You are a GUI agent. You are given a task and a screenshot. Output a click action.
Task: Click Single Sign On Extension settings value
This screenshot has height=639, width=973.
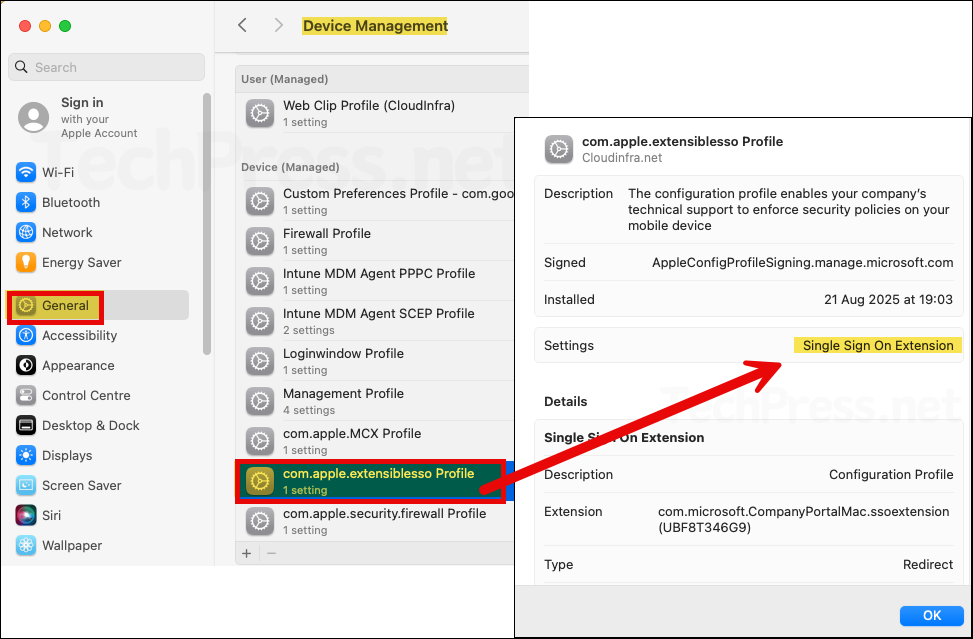[x=877, y=346]
